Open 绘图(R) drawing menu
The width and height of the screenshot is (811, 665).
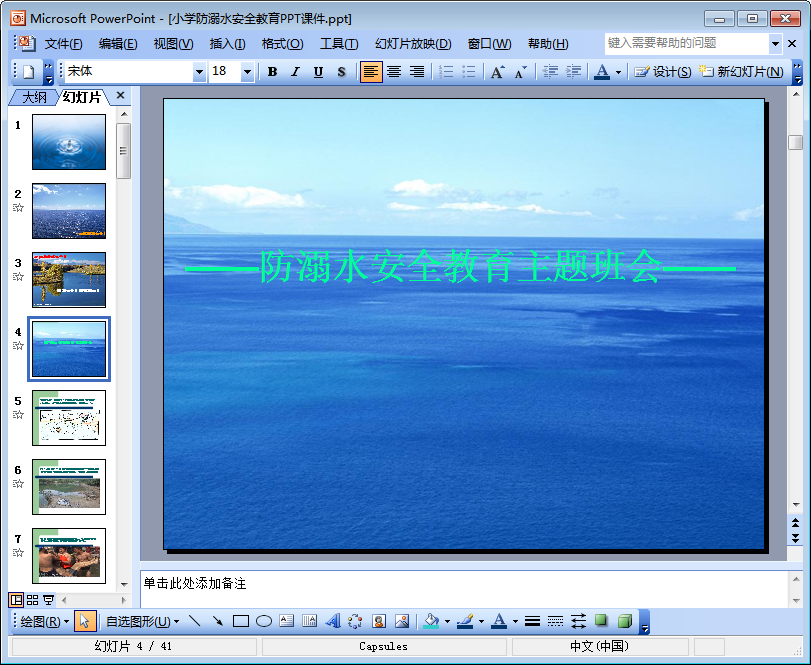(x=44, y=622)
